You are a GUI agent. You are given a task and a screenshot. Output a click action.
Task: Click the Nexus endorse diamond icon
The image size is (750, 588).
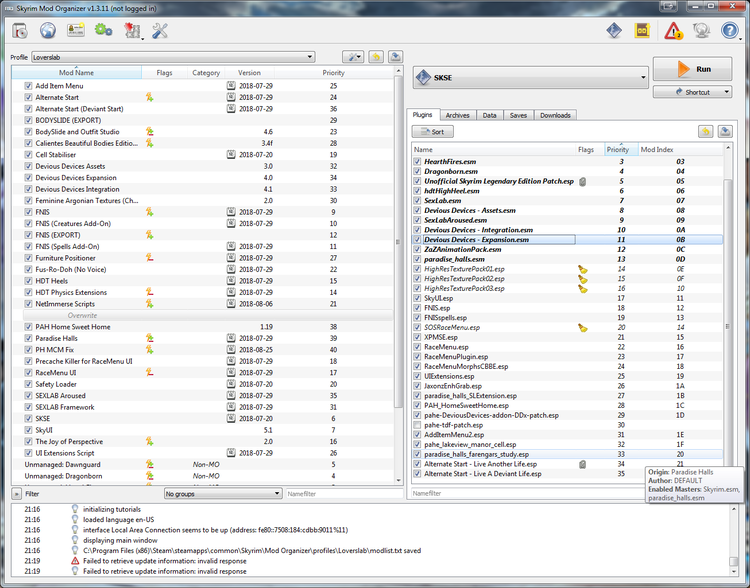pyautogui.click(x=614, y=31)
